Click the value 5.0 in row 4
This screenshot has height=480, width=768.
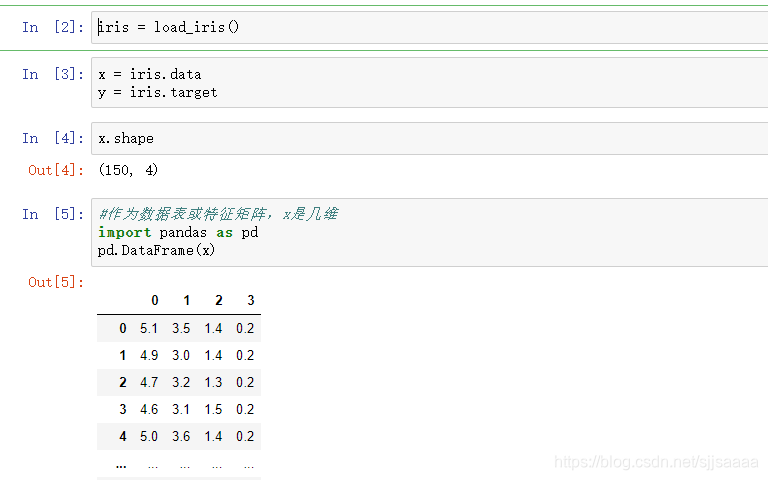[x=149, y=436]
